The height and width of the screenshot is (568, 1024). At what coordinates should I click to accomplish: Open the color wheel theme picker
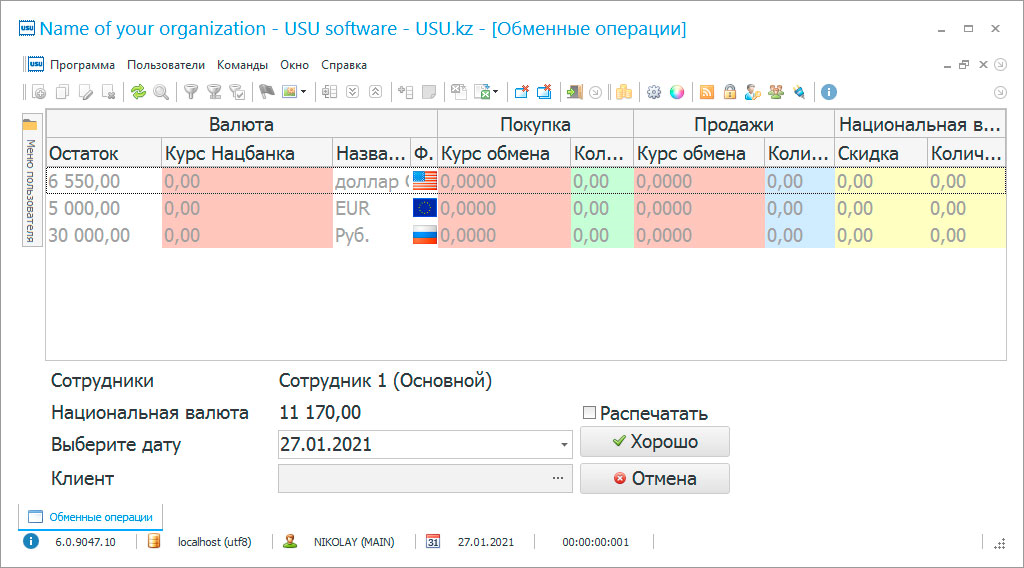click(x=677, y=92)
